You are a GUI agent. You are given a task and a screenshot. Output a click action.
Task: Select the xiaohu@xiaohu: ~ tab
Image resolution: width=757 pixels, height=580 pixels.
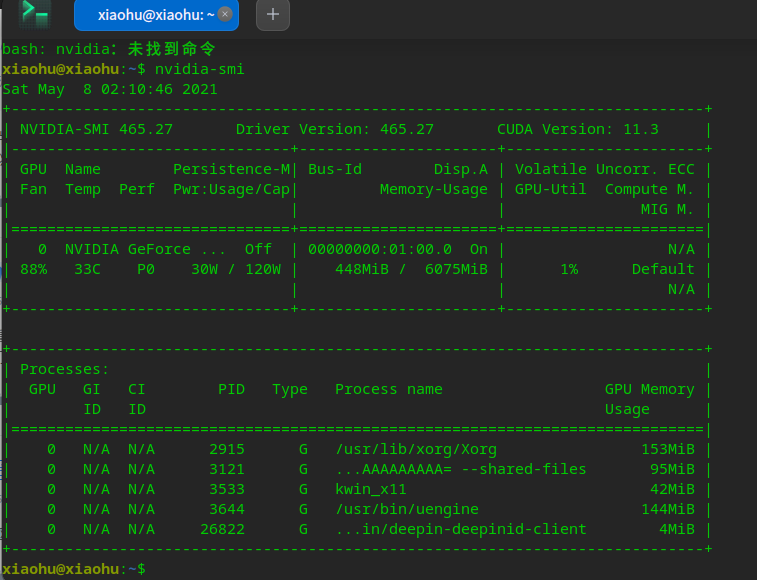150,14
